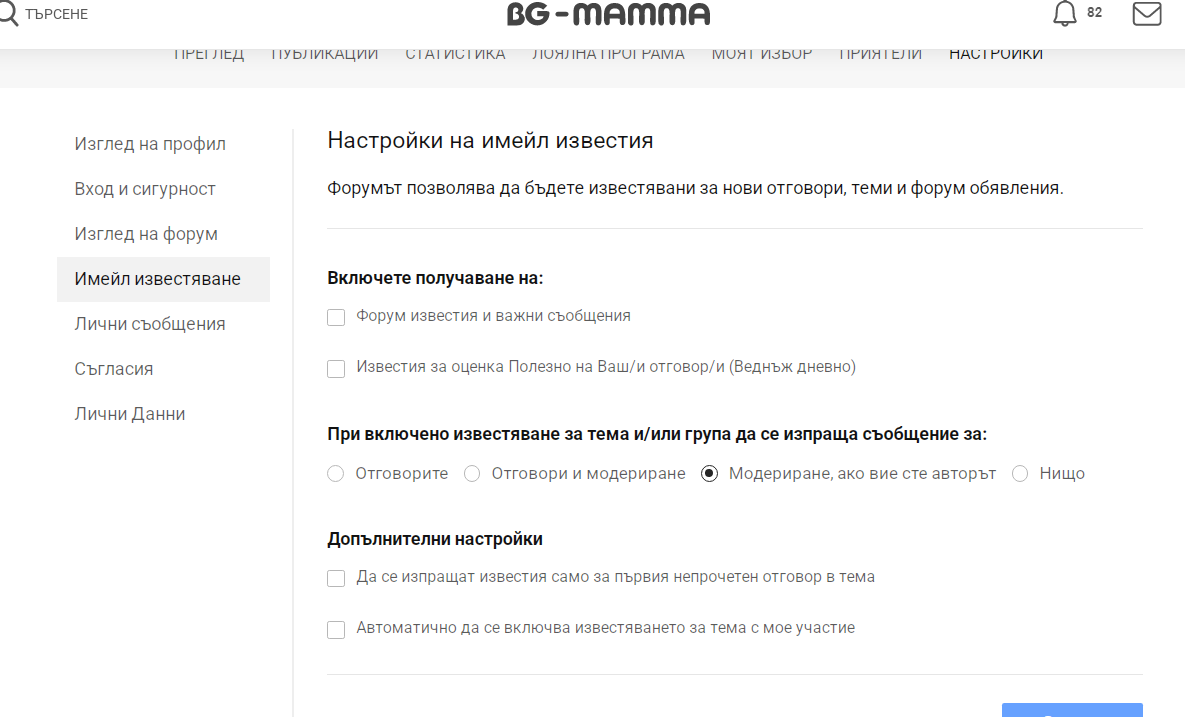The image size is (1185, 717).
Task: Click the search magnifier icon
Action: tap(8, 13)
